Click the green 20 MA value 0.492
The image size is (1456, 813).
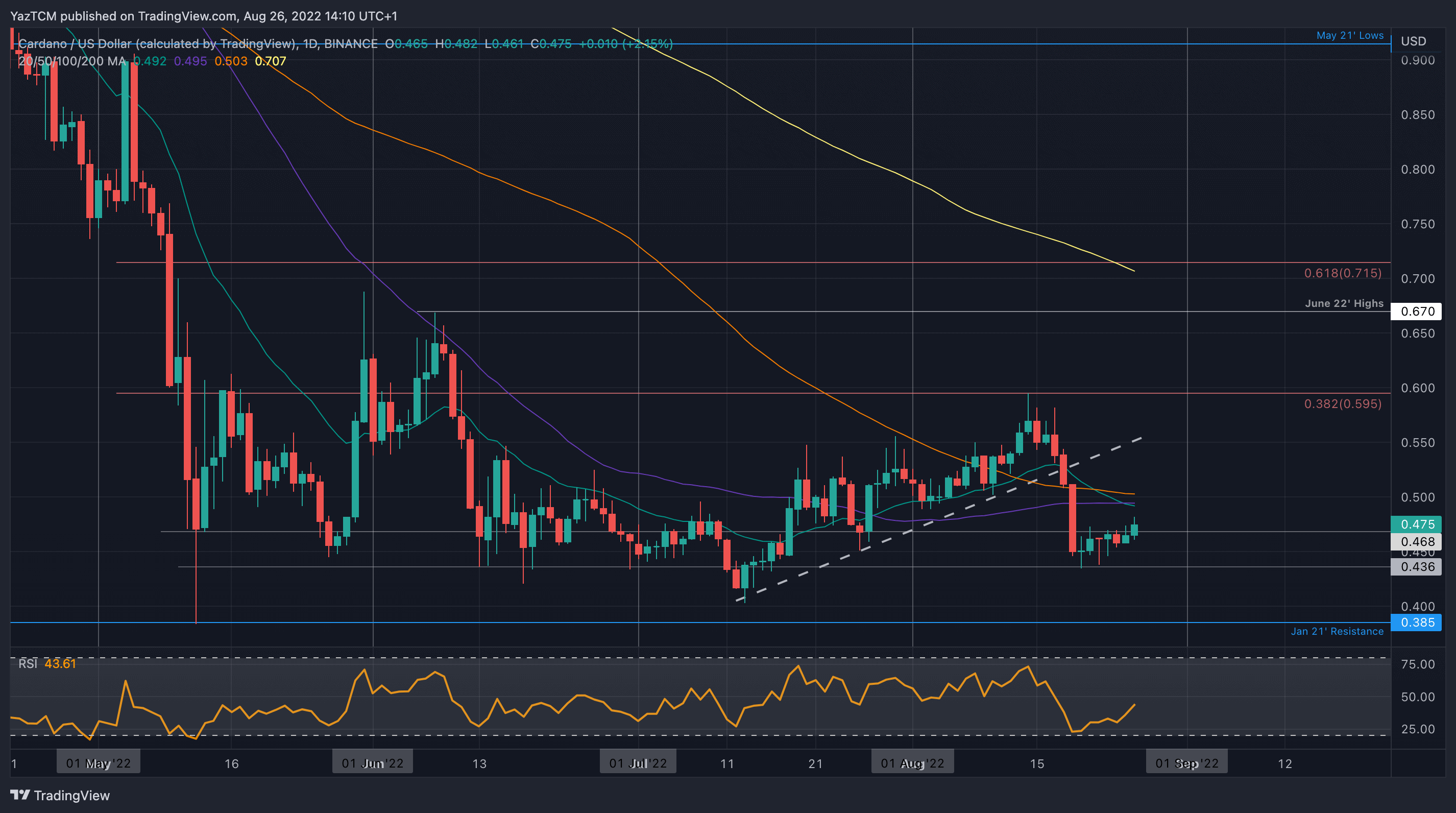[x=150, y=61]
